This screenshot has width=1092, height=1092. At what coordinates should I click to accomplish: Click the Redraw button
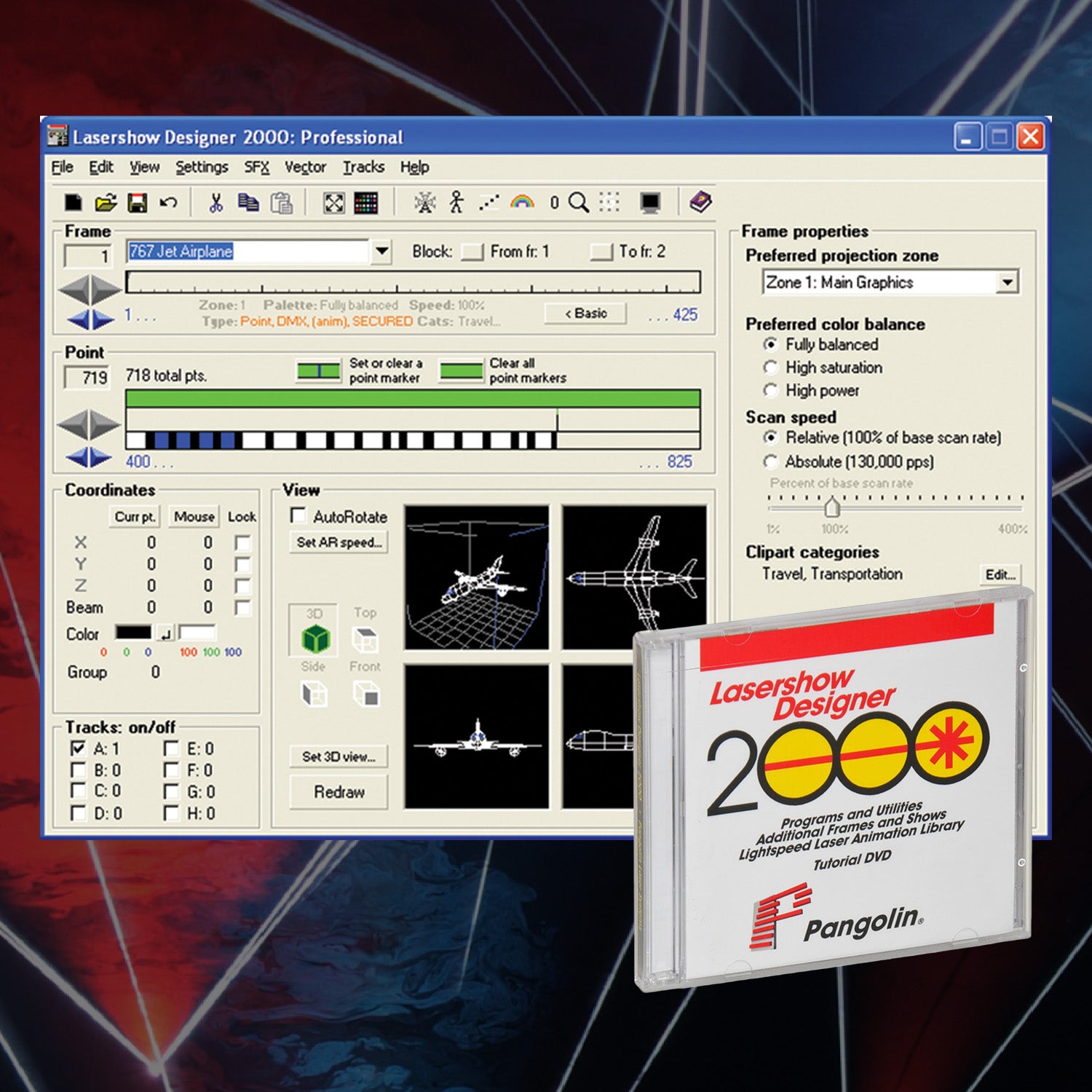339,792
